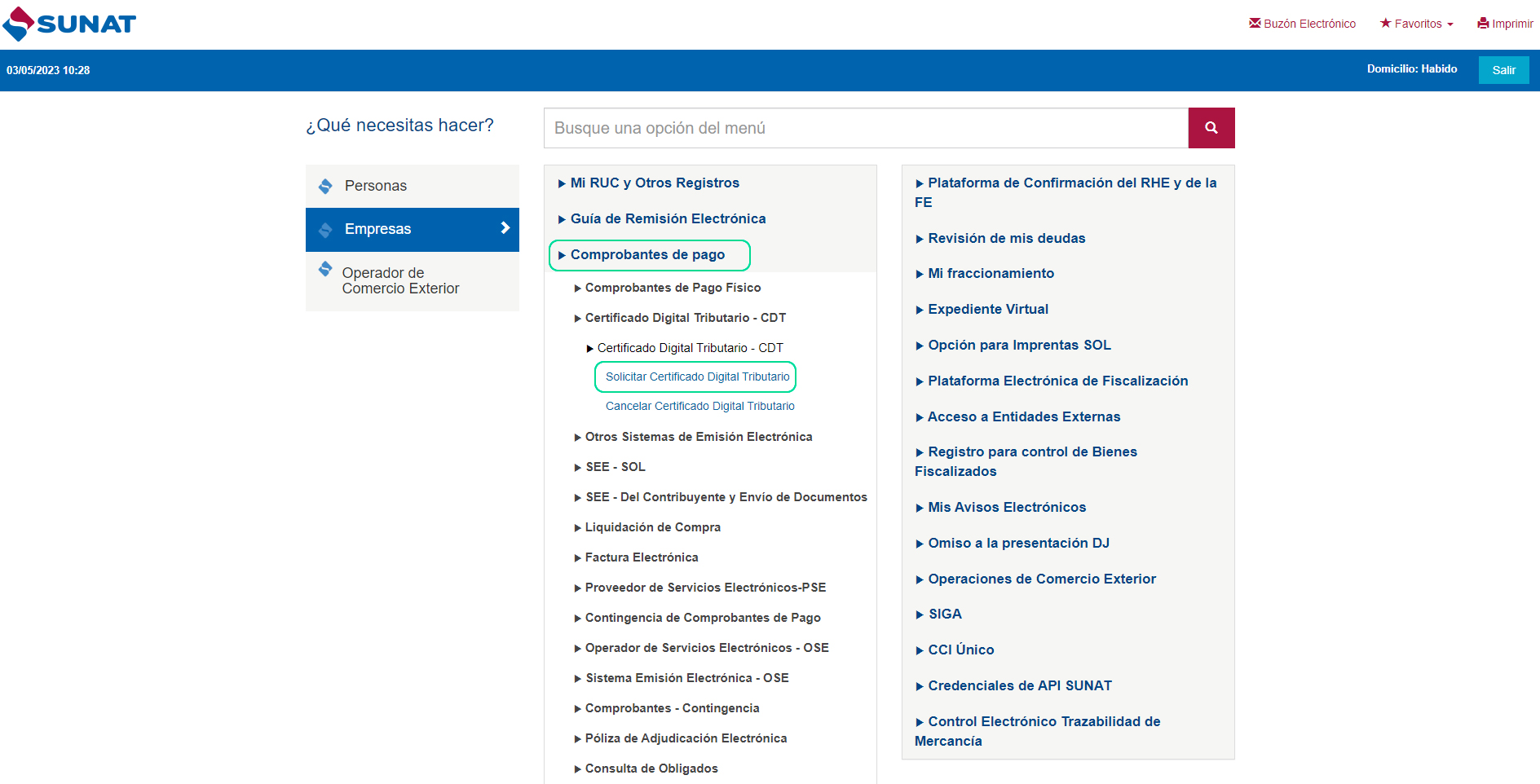This screenshot has height=784, width=1540.
Task: Click the Imprimir printer icon
Action: (1483, 24)
